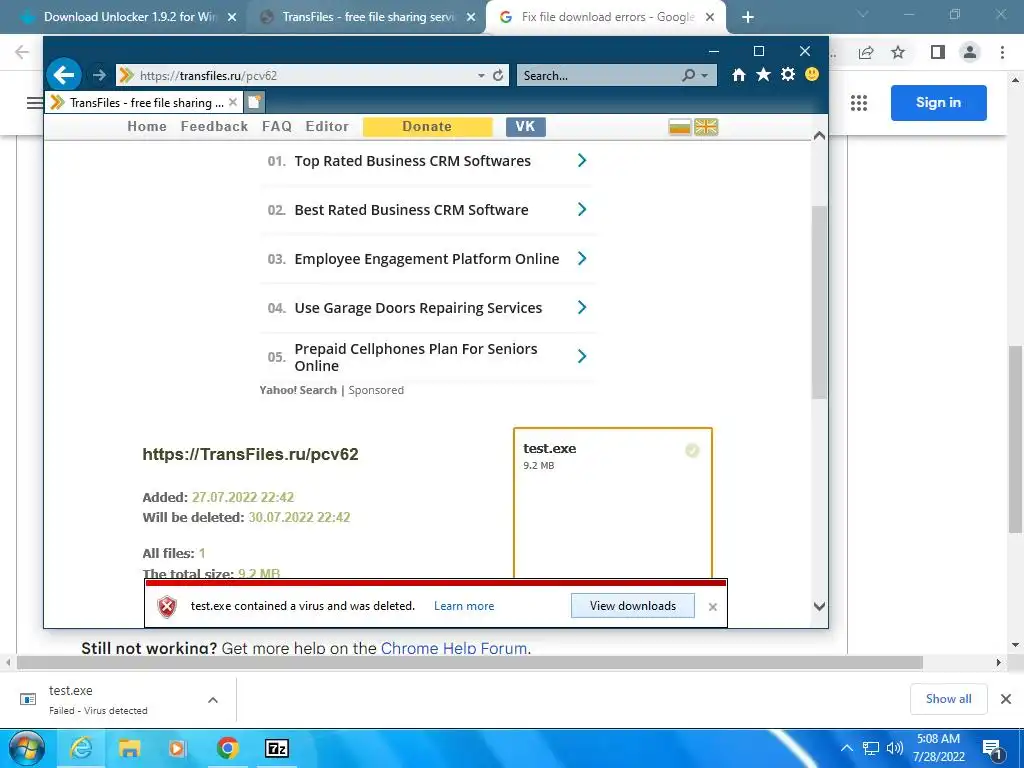The height and width of the screenshot is (768, 1024).
Task: Open the Windows Start menu
Action: click(26, 748)
